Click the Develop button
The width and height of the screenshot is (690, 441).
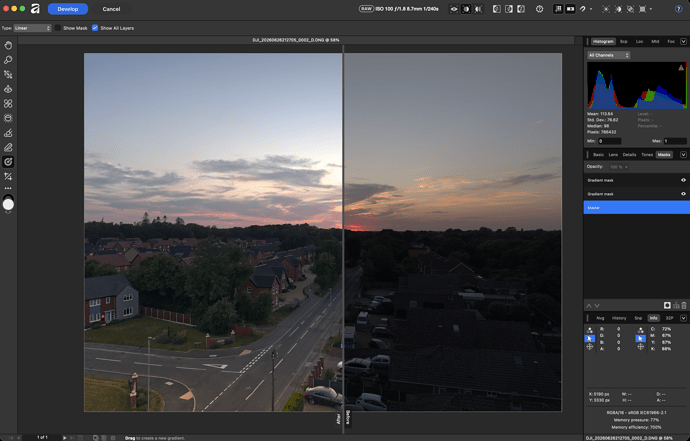[x=68, y=9]
